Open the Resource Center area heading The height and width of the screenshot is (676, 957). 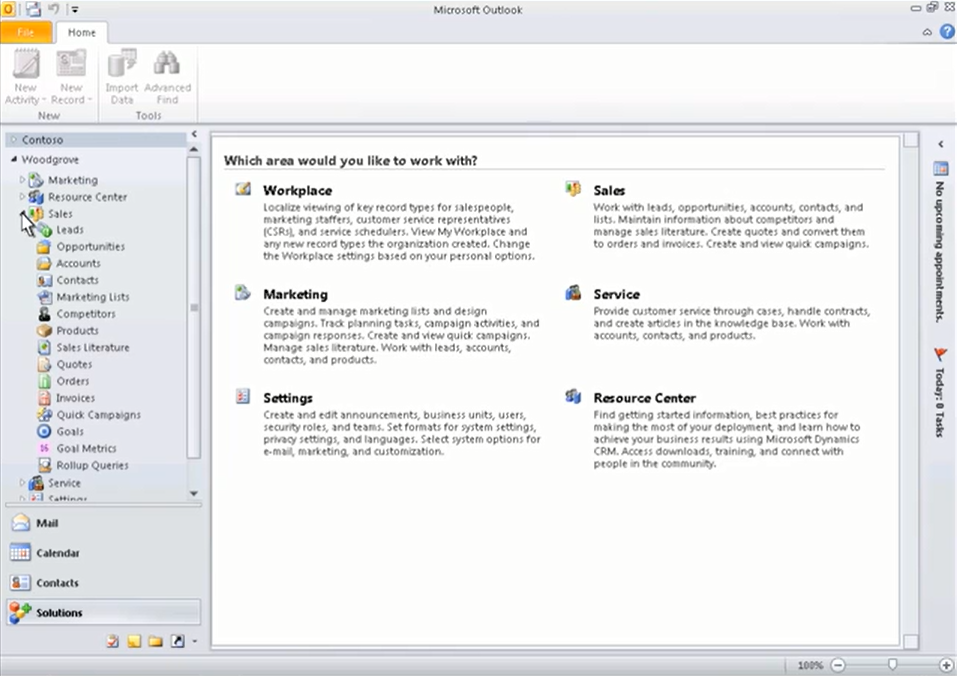pyautogui.click(x=645, y=398)
